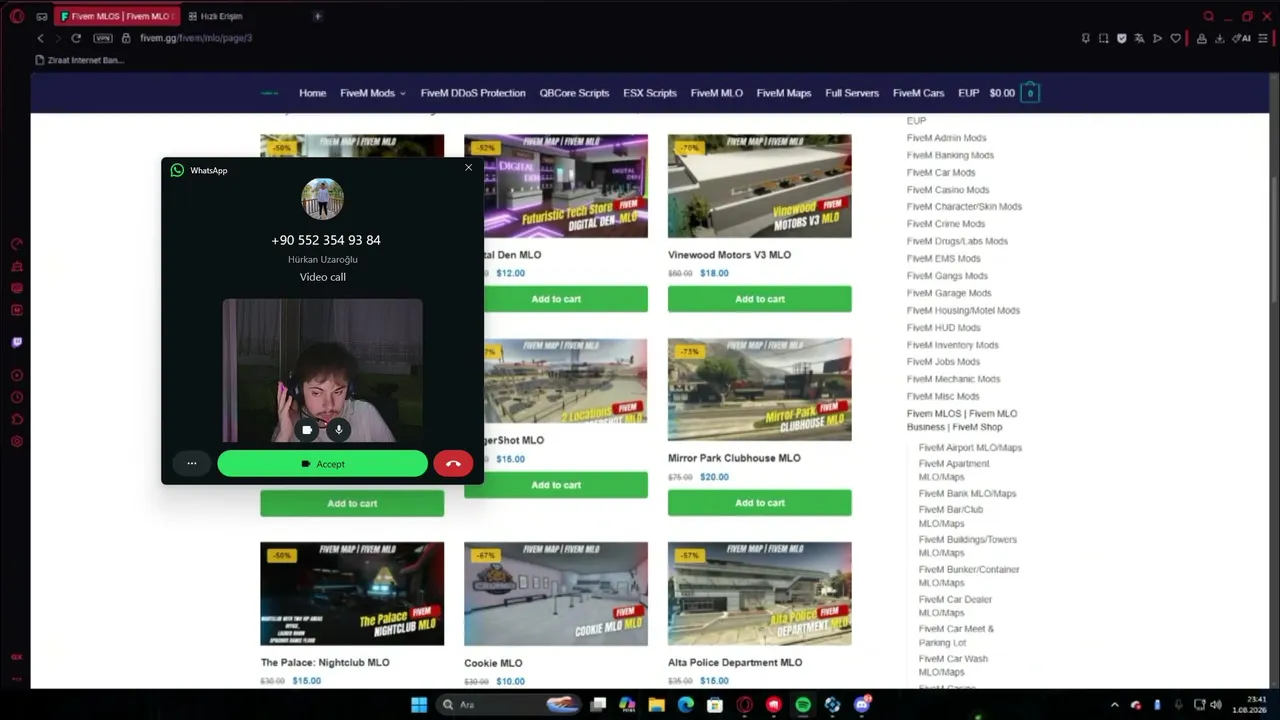Image resolution: width=1280 pixels, height=720 pixels.
Task: Decline the WhatsApp call with the red button
Action: (x=453, y=463)
